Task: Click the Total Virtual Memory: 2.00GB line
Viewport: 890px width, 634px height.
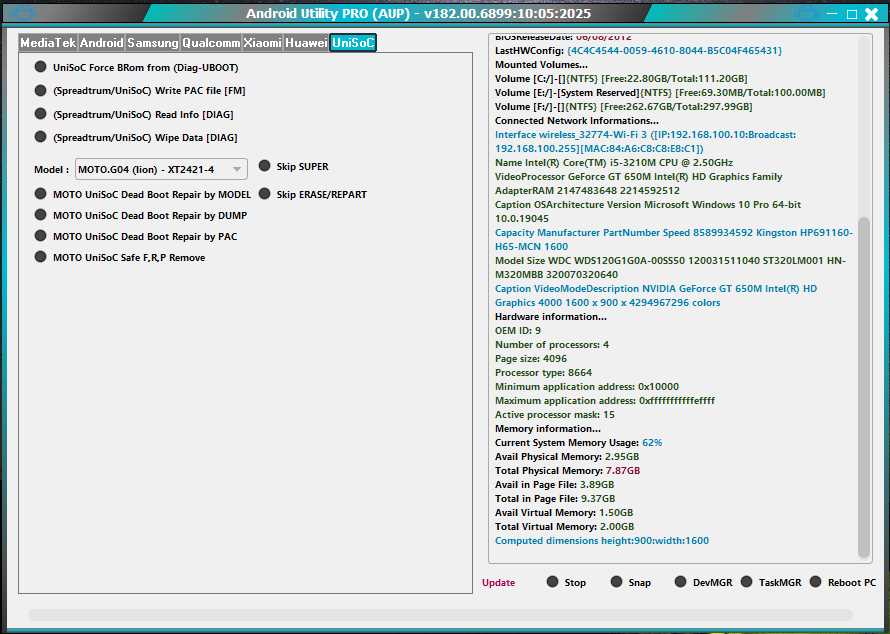Action: [564, 527]
